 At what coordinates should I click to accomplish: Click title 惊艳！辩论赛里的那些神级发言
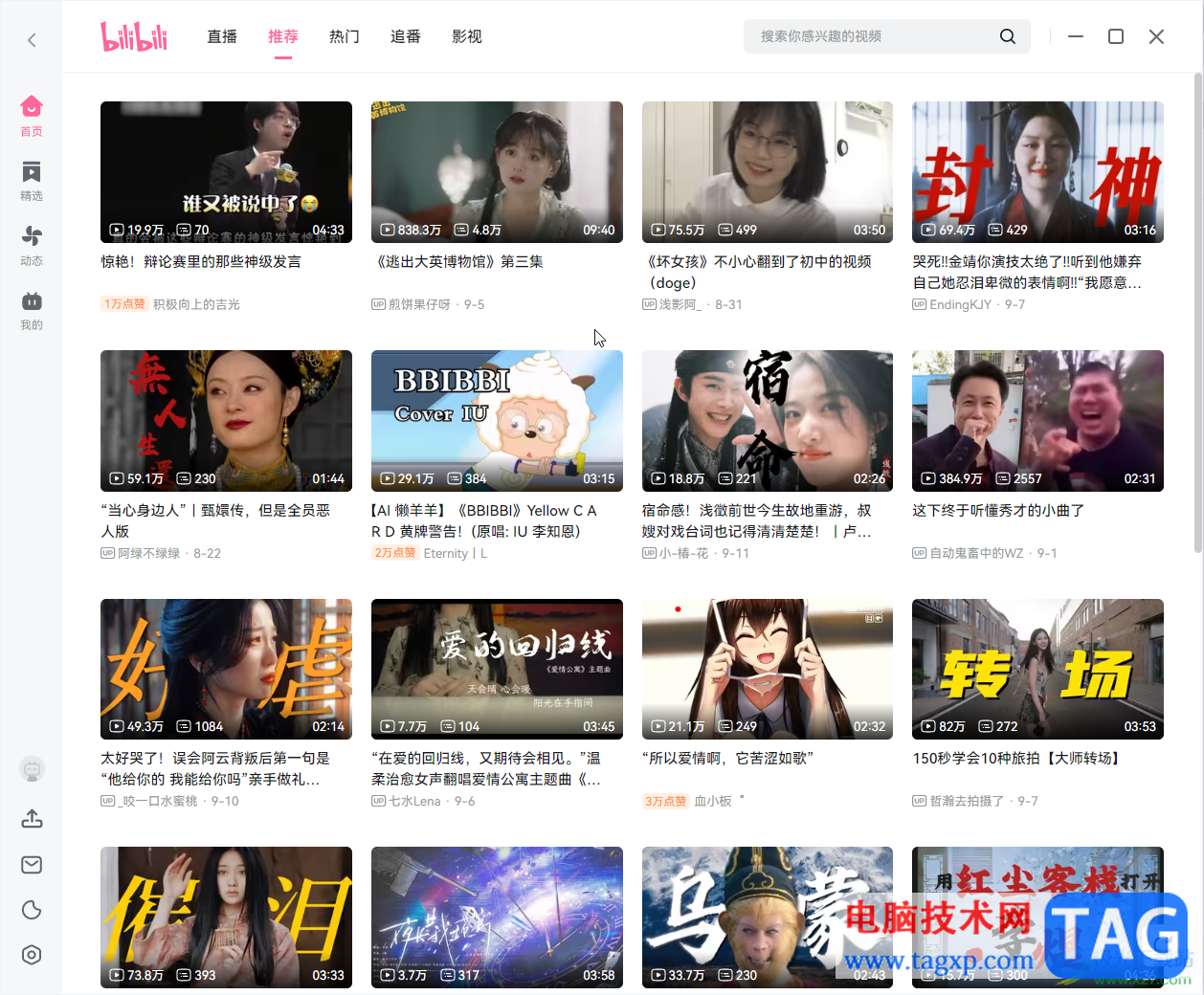click(x=201, y=261)
